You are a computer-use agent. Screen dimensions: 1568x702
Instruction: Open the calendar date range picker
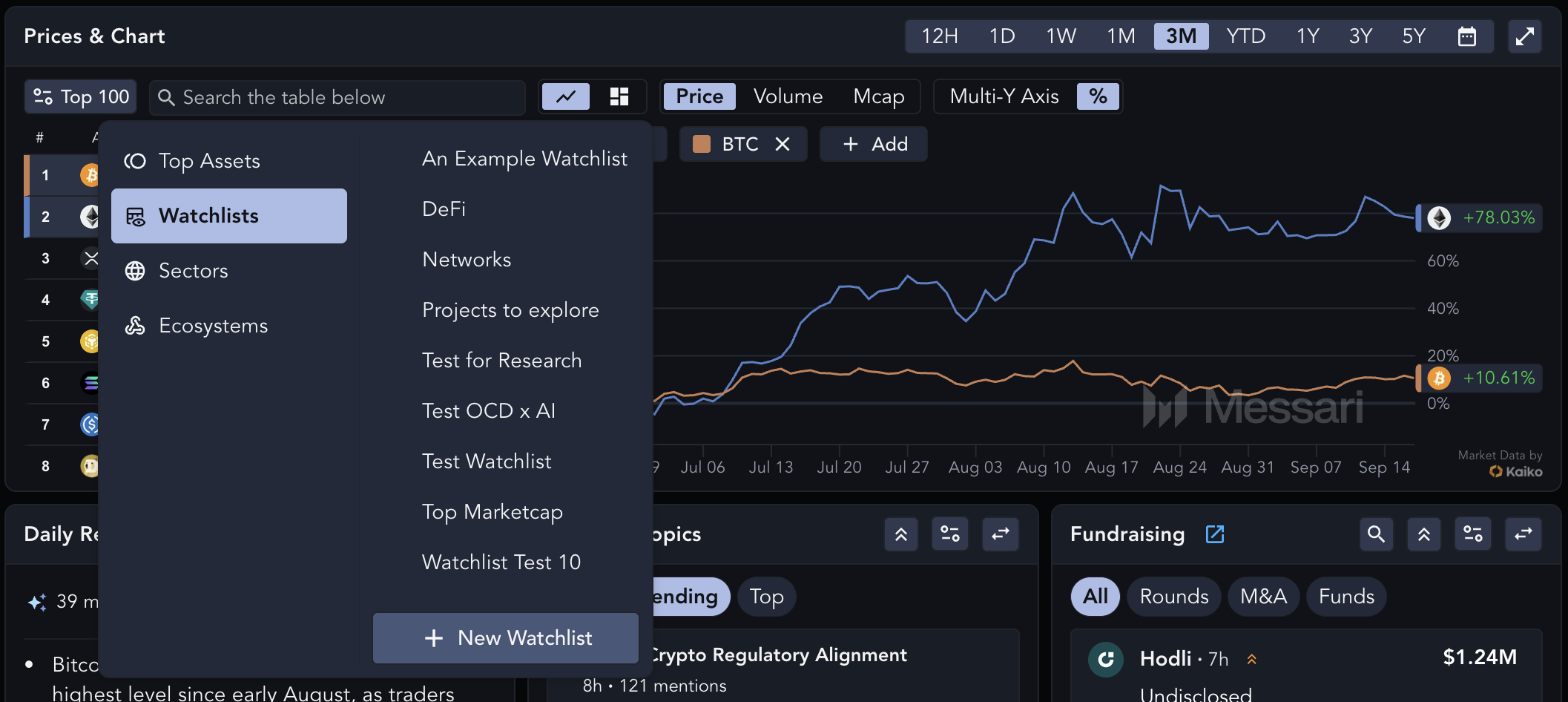tap(1466, 36)
